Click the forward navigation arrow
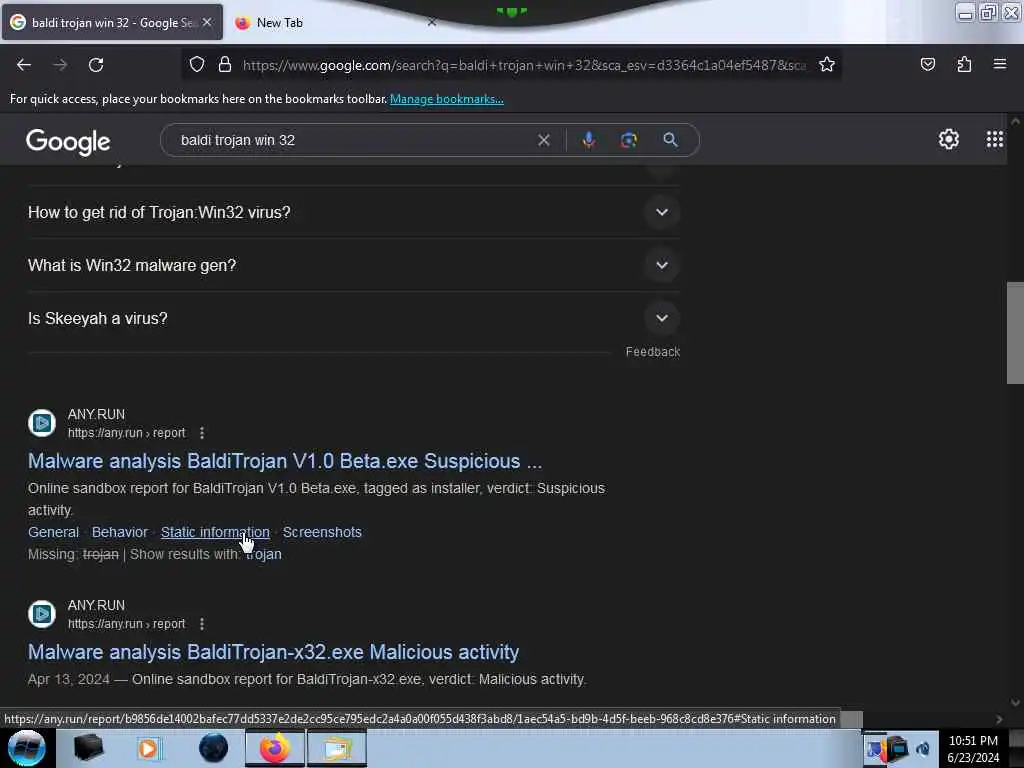 60,65
